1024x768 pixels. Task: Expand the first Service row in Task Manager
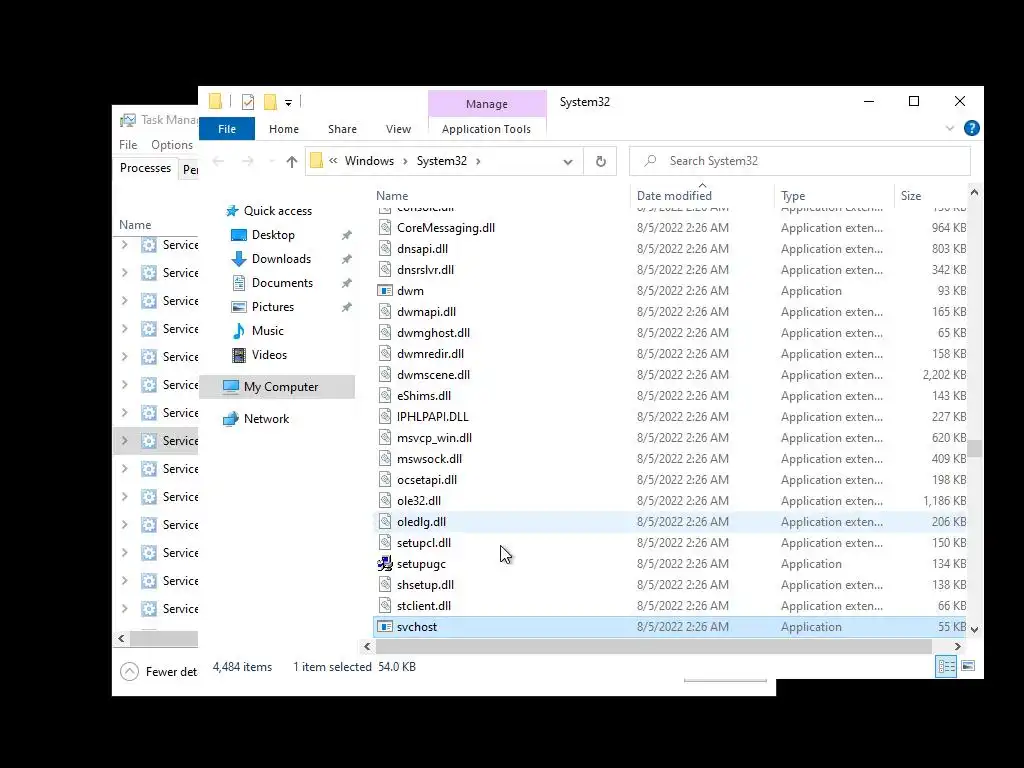click(124, 245)
